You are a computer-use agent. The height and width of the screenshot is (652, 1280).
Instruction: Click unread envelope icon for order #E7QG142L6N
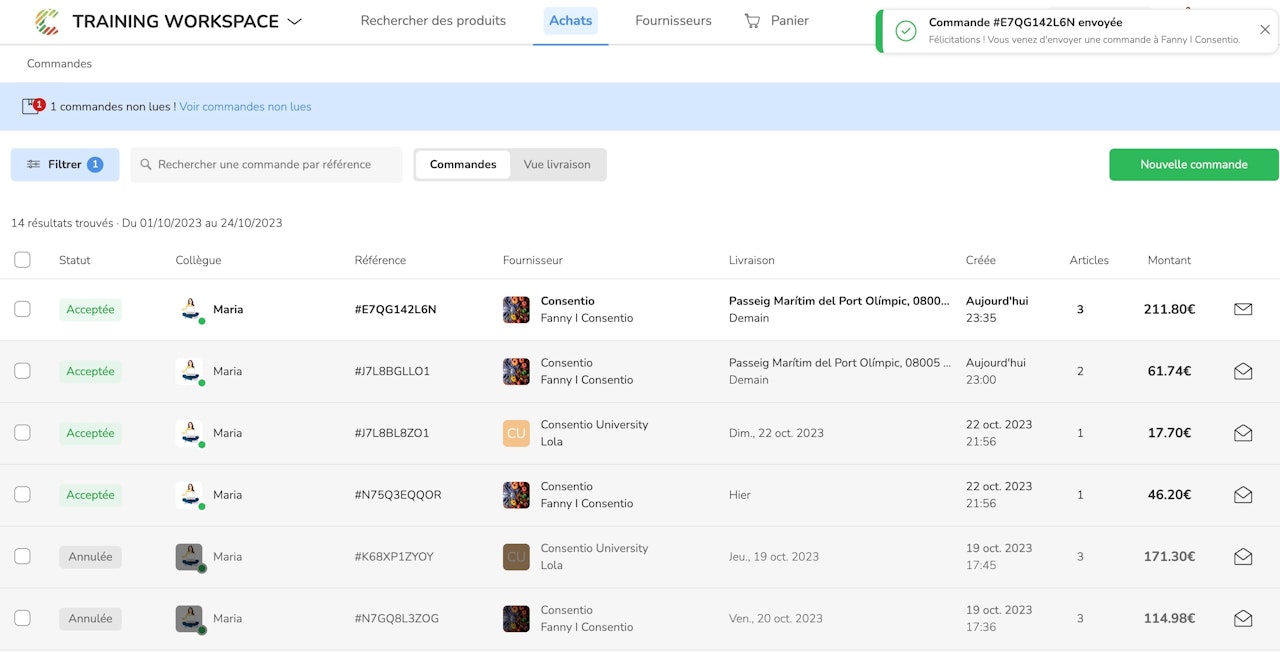tap(1243, 310)
